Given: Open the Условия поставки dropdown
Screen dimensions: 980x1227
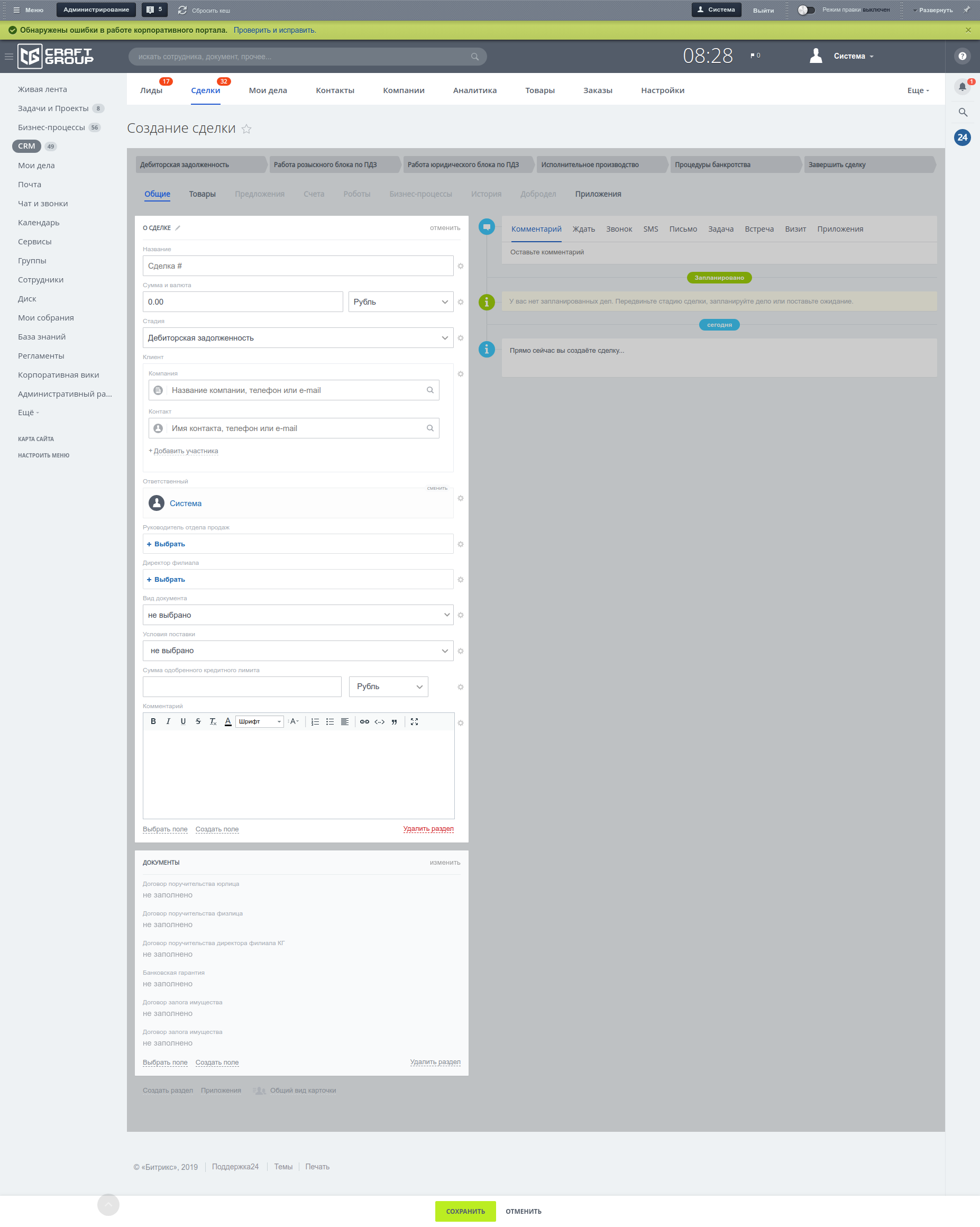Looking at the screenshot, I should (x=298, y=651).
